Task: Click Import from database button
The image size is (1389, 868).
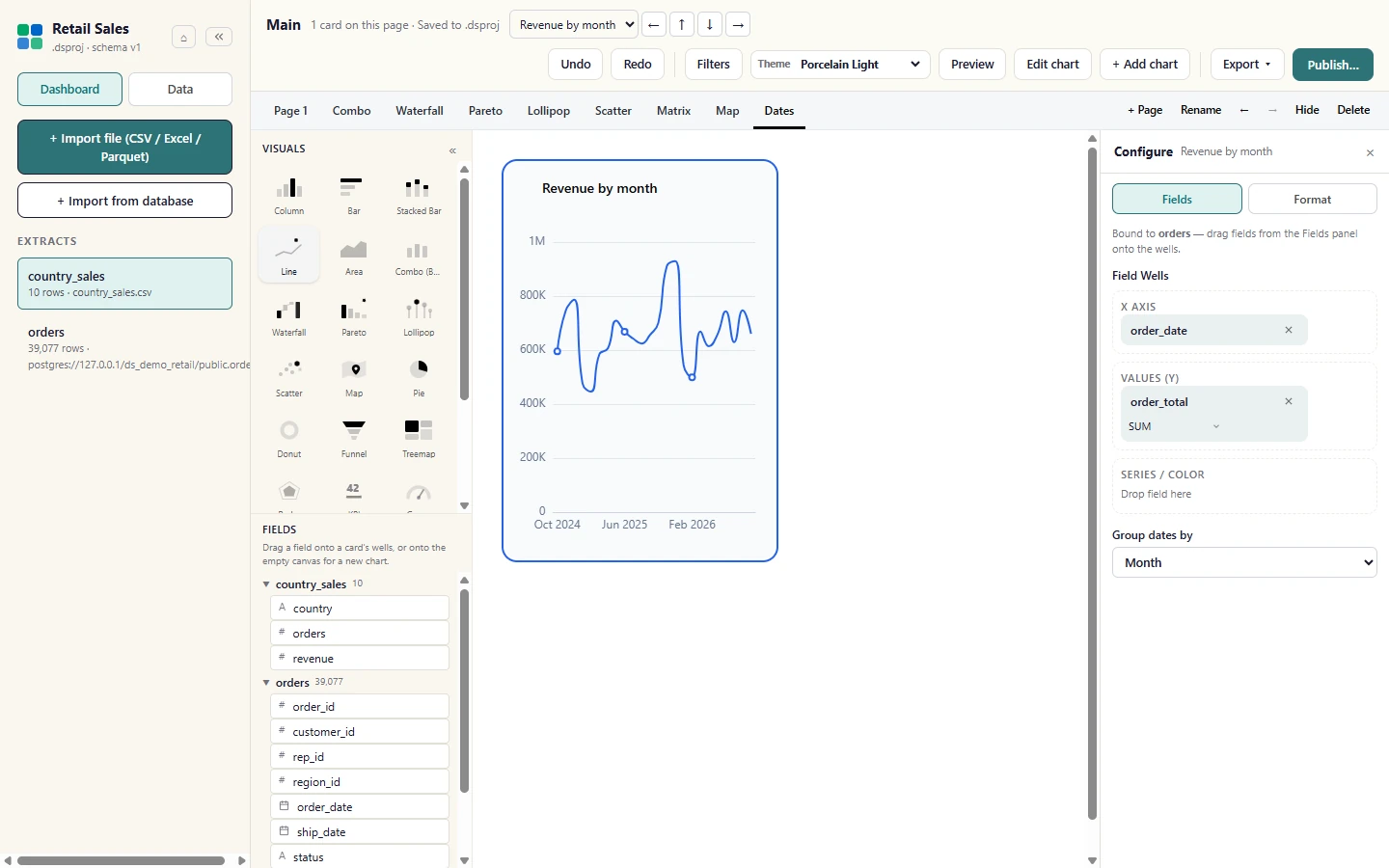Action: [x=124, y=201]
